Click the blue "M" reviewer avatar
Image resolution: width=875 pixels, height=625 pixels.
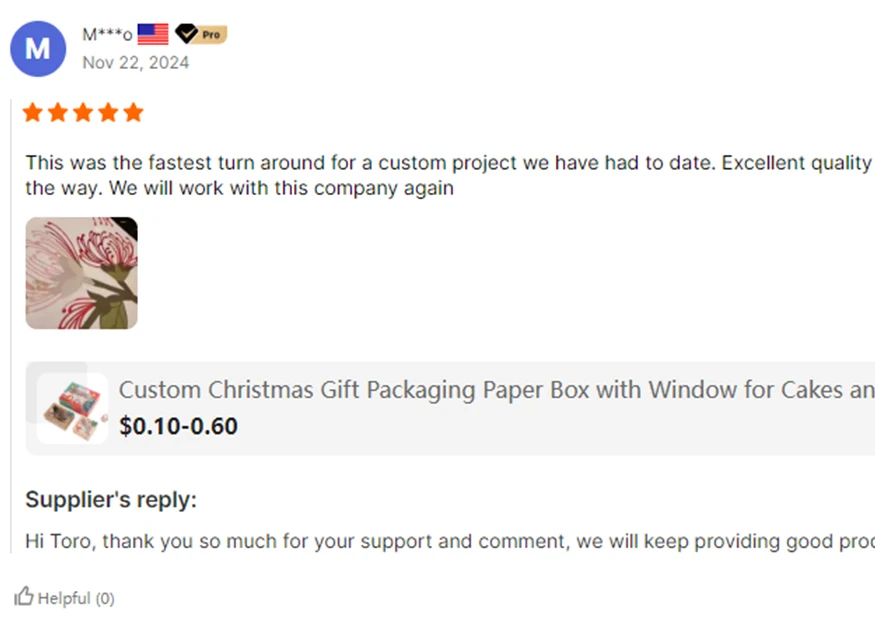point(38,48)
